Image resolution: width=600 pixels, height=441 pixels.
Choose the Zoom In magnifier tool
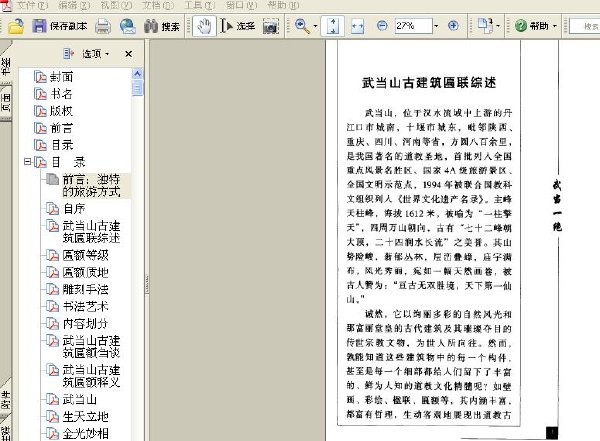point(302,26)
